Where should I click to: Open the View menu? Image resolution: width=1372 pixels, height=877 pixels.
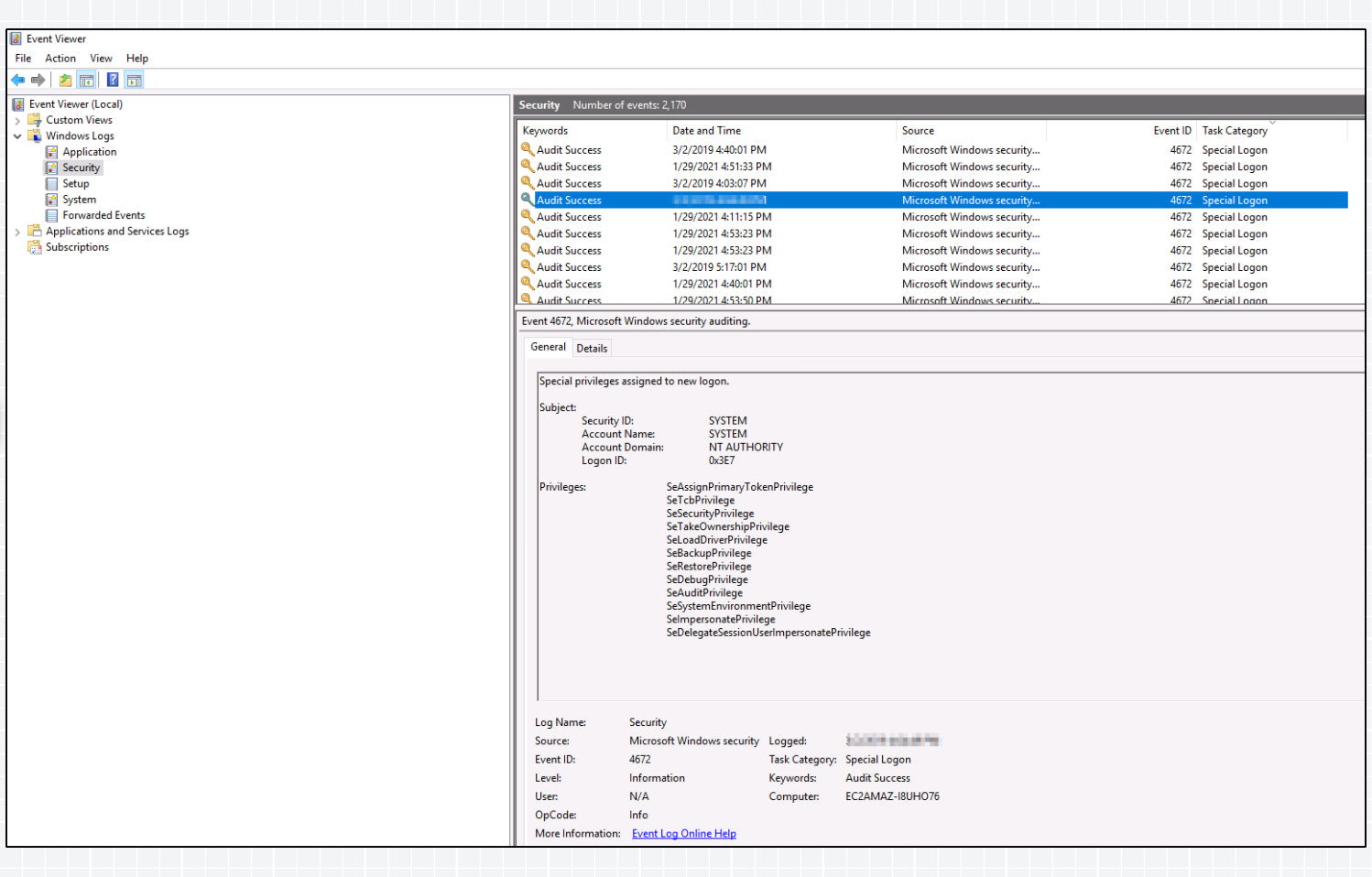[101, 59]
